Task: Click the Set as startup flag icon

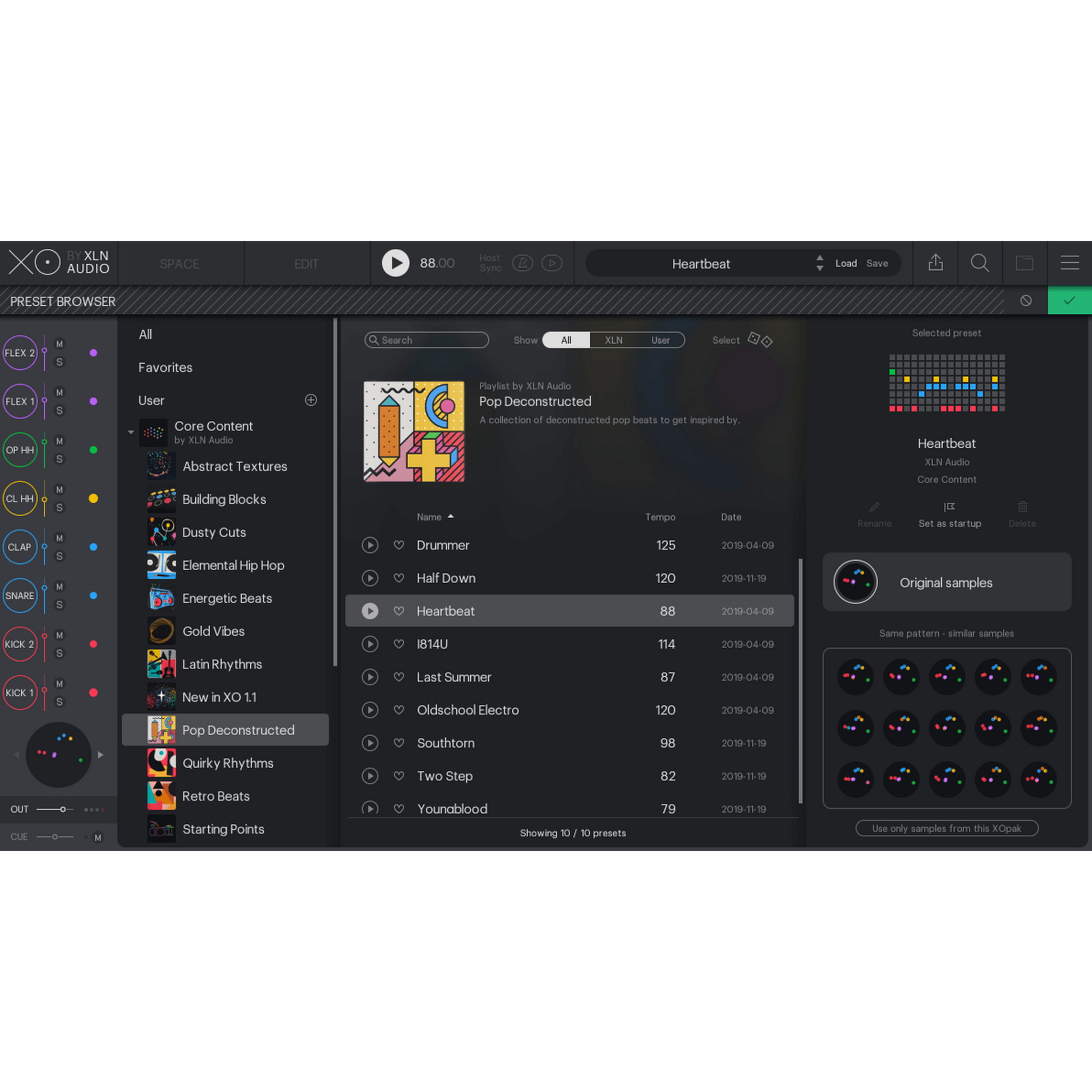Action: click(x=949, y=506)
